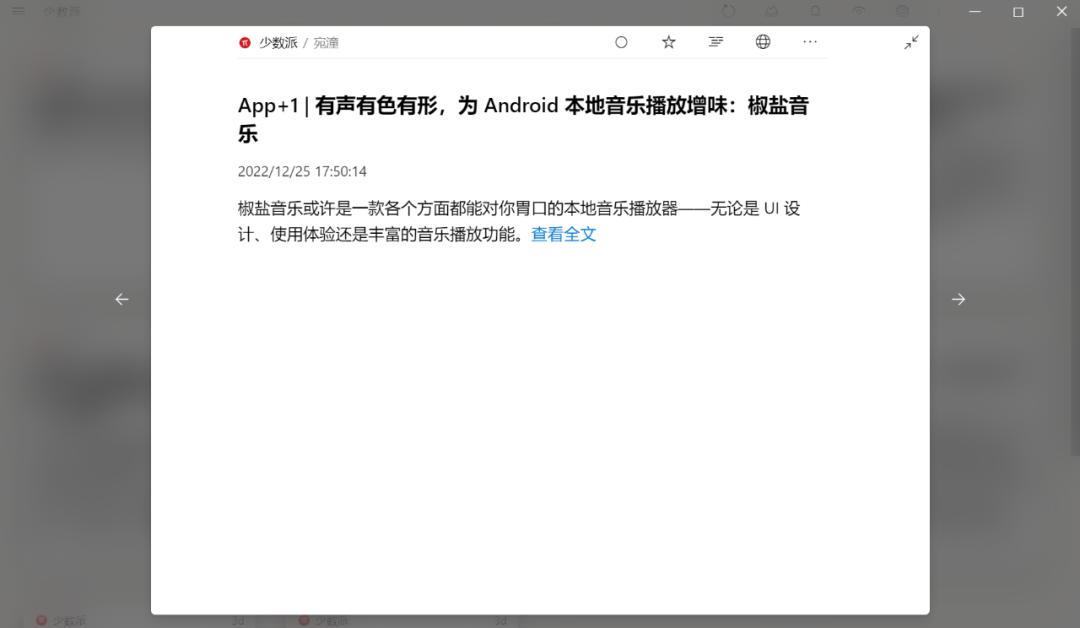The height and width of the screenshot is (628, 1080).
Task: Select the 宛潼 feed name in breadcrumb
Action: point(325,42)
